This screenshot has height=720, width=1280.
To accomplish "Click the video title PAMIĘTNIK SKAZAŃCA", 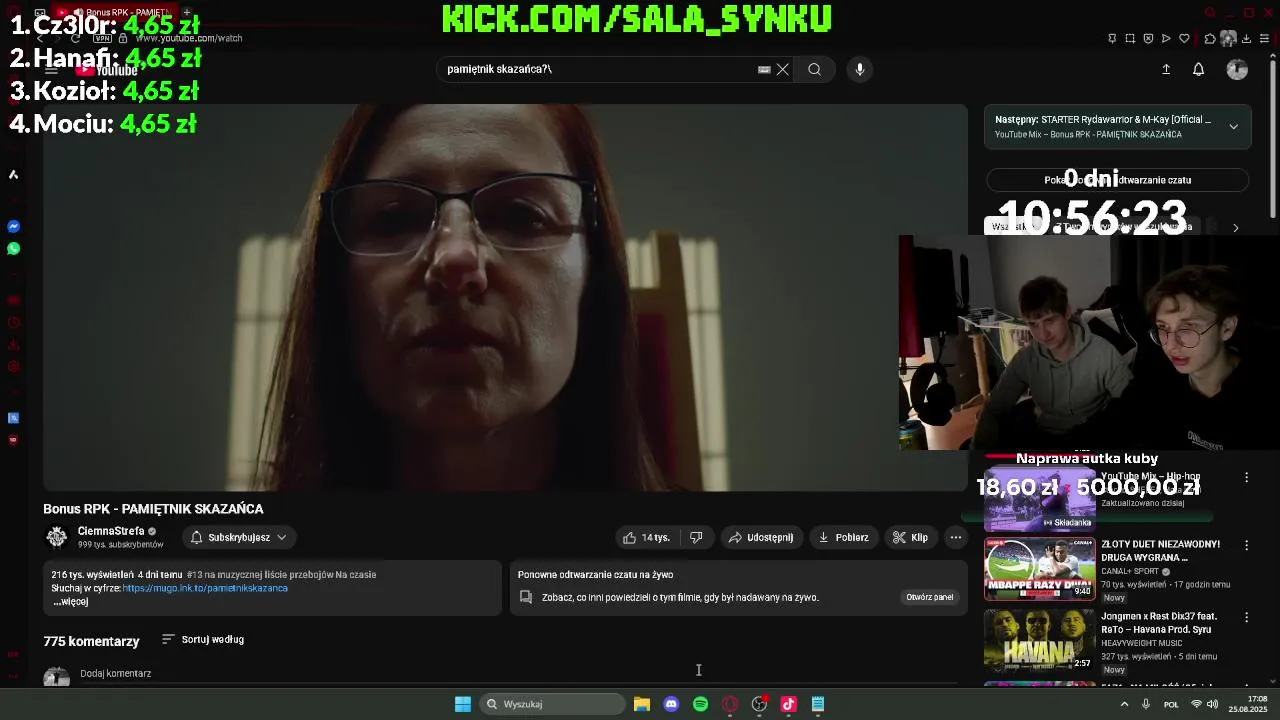I will tap(153, 509).
